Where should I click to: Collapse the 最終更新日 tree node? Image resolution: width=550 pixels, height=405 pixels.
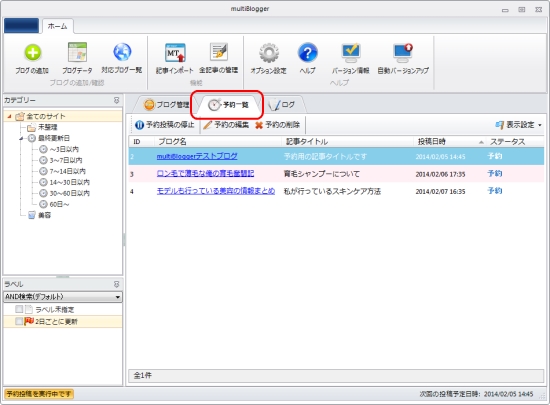21,138
